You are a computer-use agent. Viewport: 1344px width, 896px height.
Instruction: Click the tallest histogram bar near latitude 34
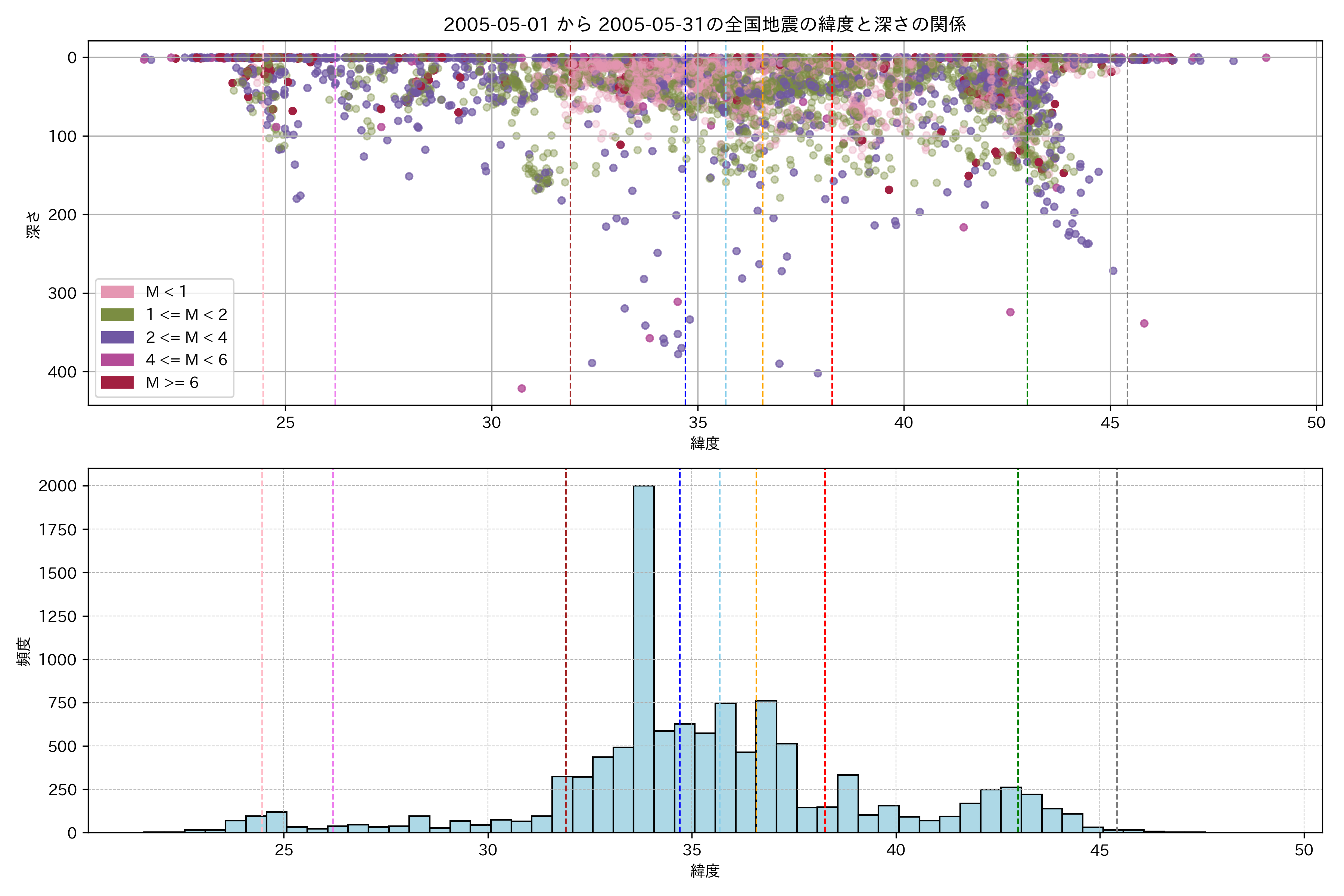pyautogui.click(x=644, y=657)
